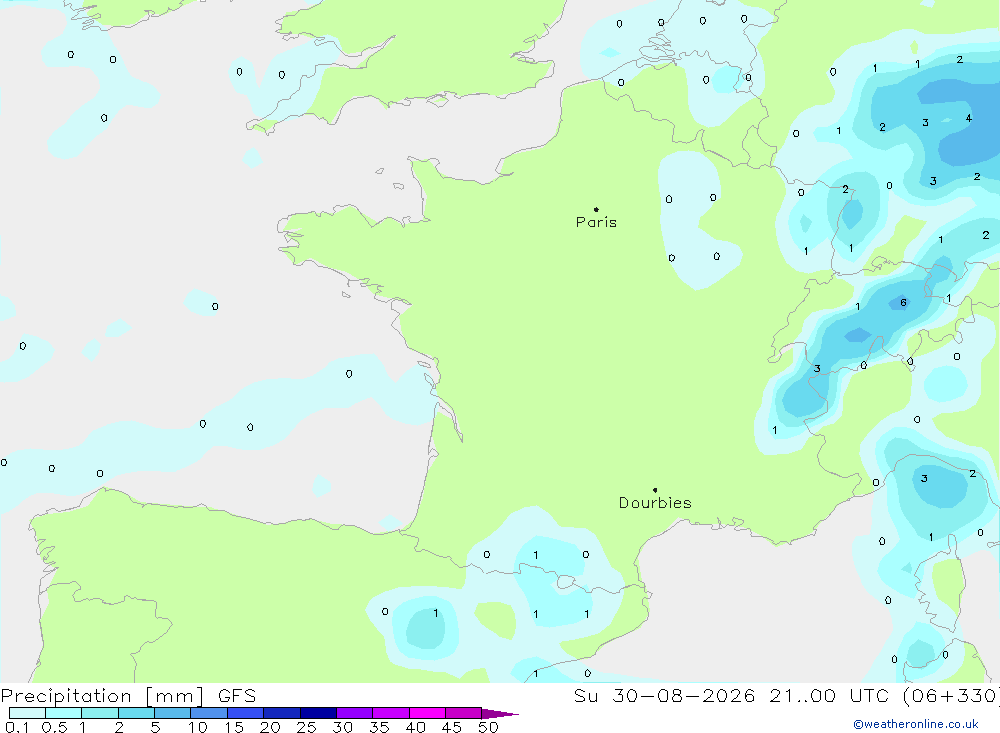Click the '6' precipitation value over Switzerland

pos(903,302)
